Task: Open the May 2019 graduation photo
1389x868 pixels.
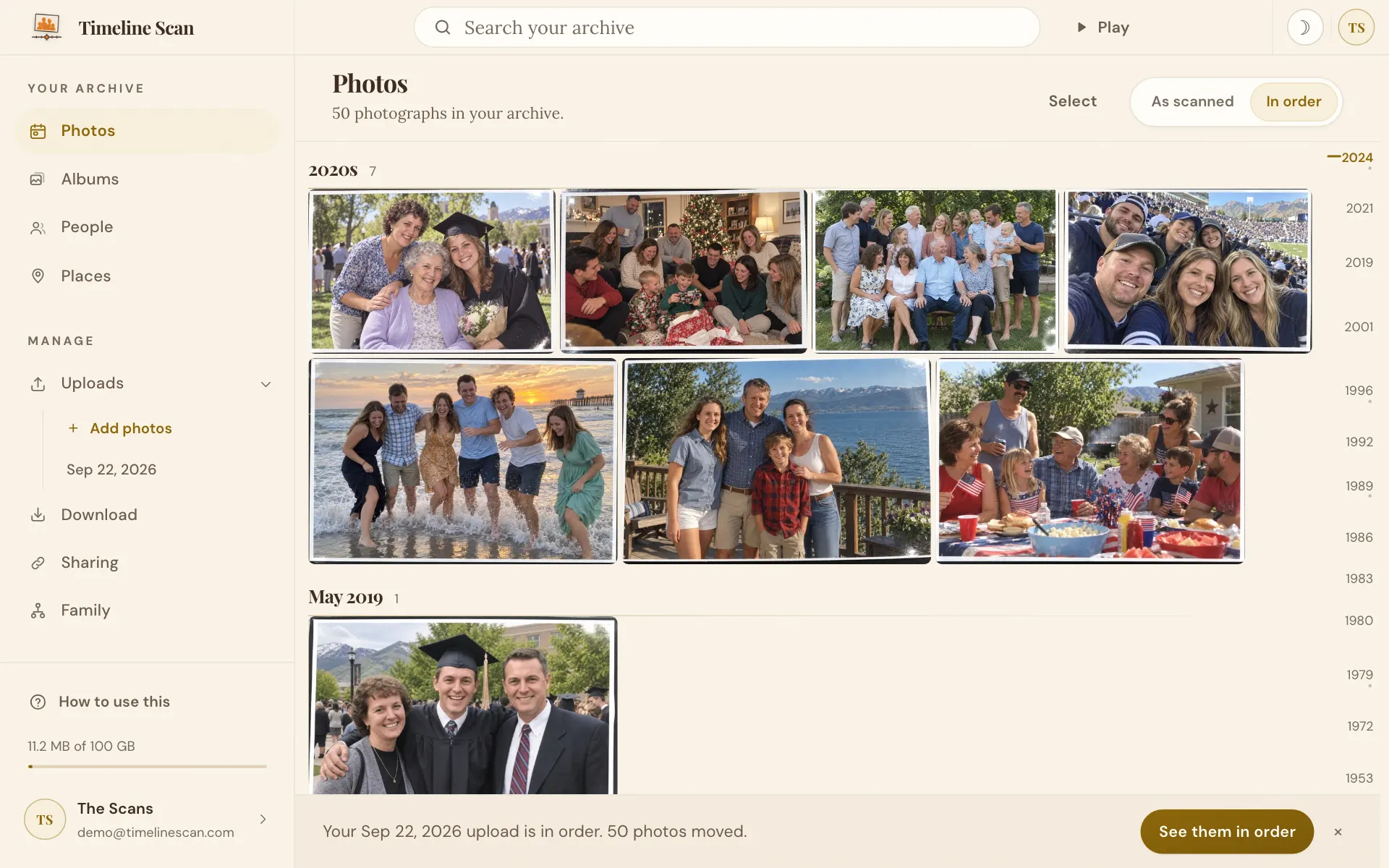Action: coord(463,706)
